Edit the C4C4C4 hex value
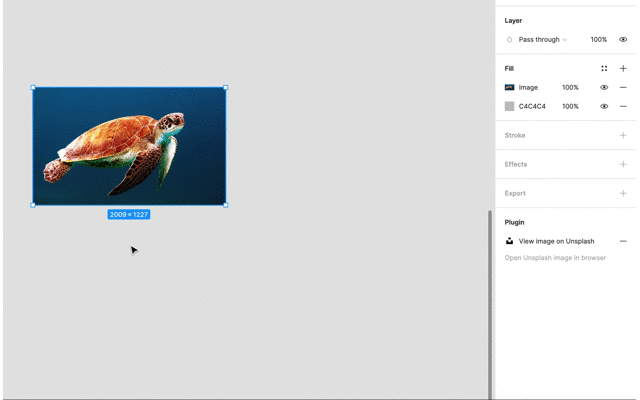Screen dimensions: 640x400 [x=532, y=106]
